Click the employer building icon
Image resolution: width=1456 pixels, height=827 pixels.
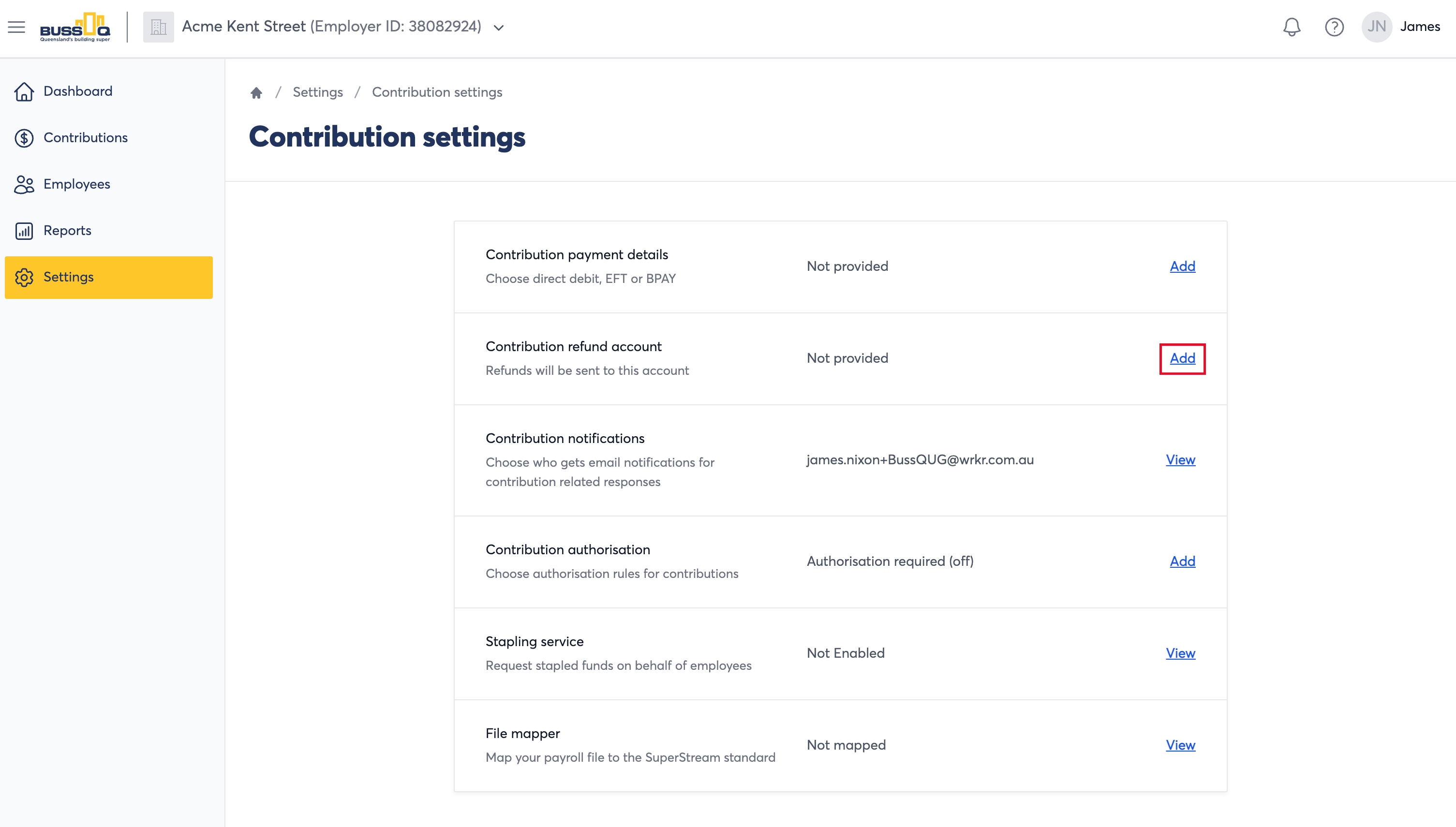click(158, 27)
